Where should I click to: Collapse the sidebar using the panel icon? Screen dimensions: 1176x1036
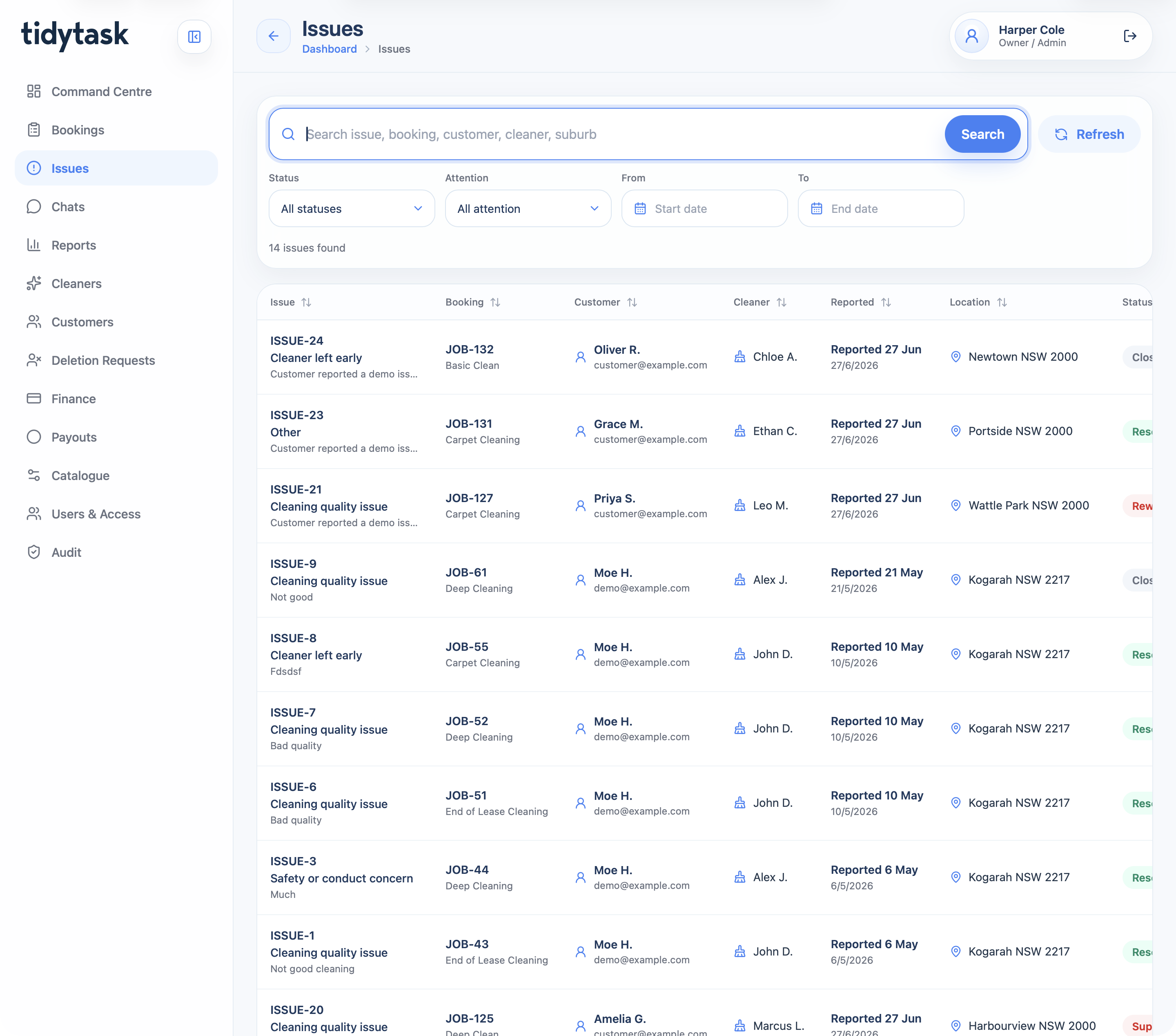pyautogui.click(x=194, y=37)
